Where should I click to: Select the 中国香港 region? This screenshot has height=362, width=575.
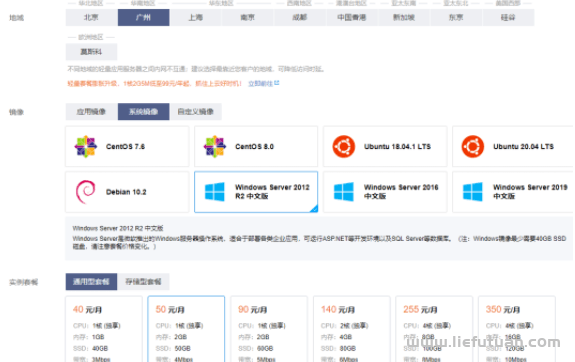pos(352,17)
